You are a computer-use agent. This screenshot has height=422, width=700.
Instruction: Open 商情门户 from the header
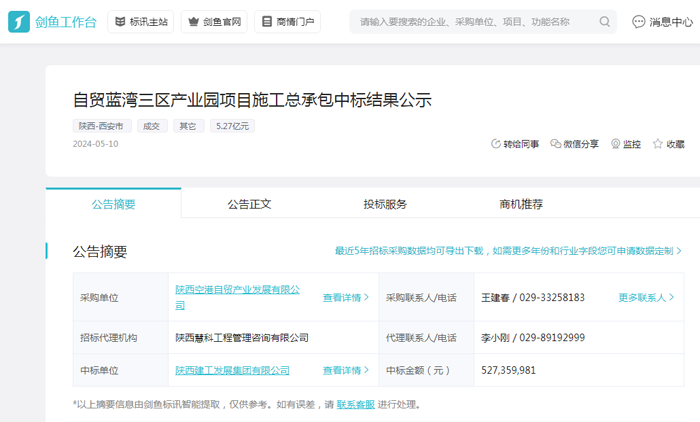tap(288, 21)
